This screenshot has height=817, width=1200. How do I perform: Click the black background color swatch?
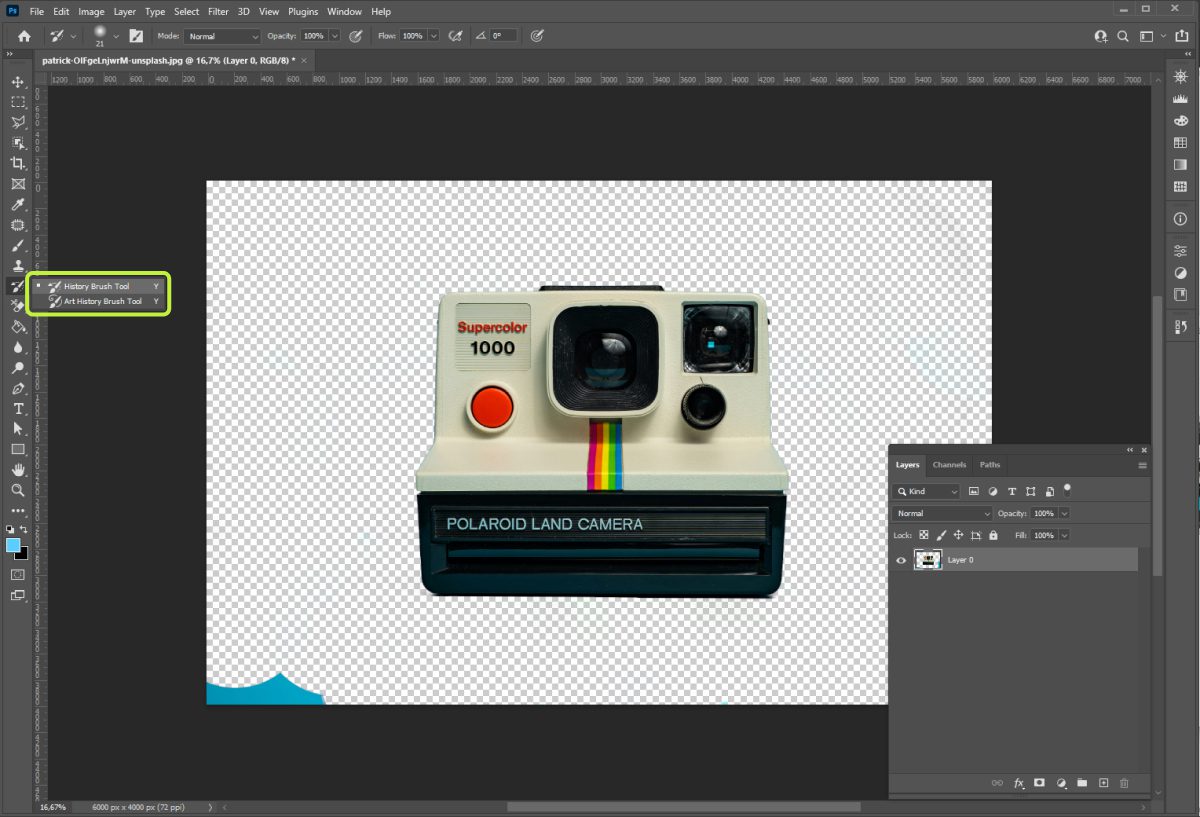tap(23, 553)
